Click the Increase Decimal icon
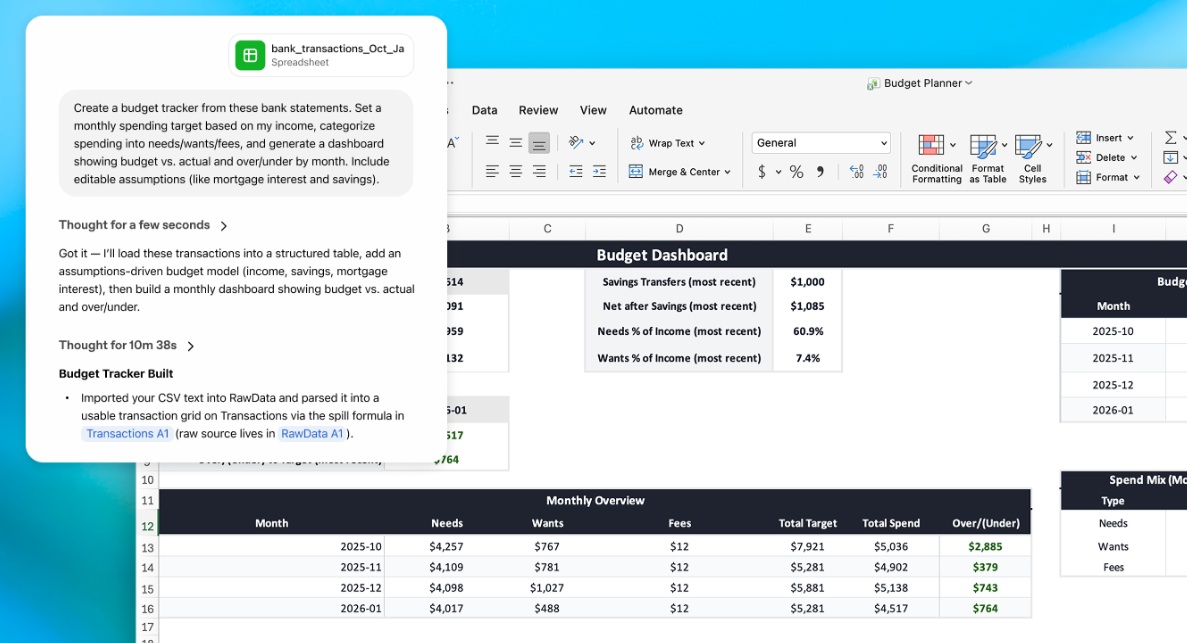The height and width of the screenshot is (643, 1187). point(854,170)
